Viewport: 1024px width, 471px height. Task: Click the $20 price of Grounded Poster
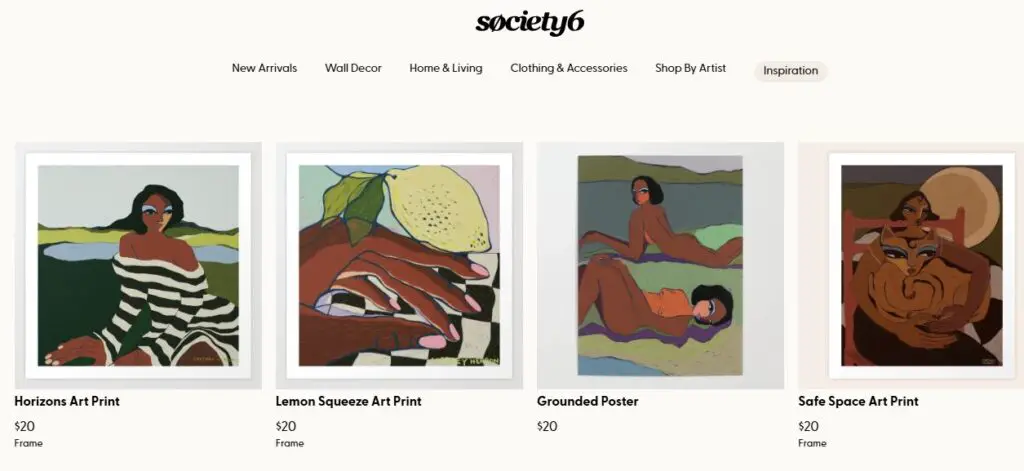547,427
